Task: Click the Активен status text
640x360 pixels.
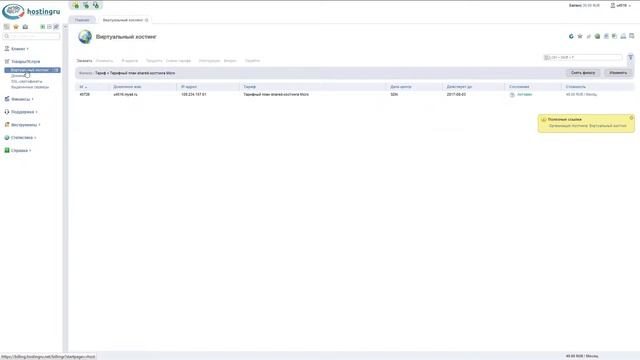Action: point(524,94)
